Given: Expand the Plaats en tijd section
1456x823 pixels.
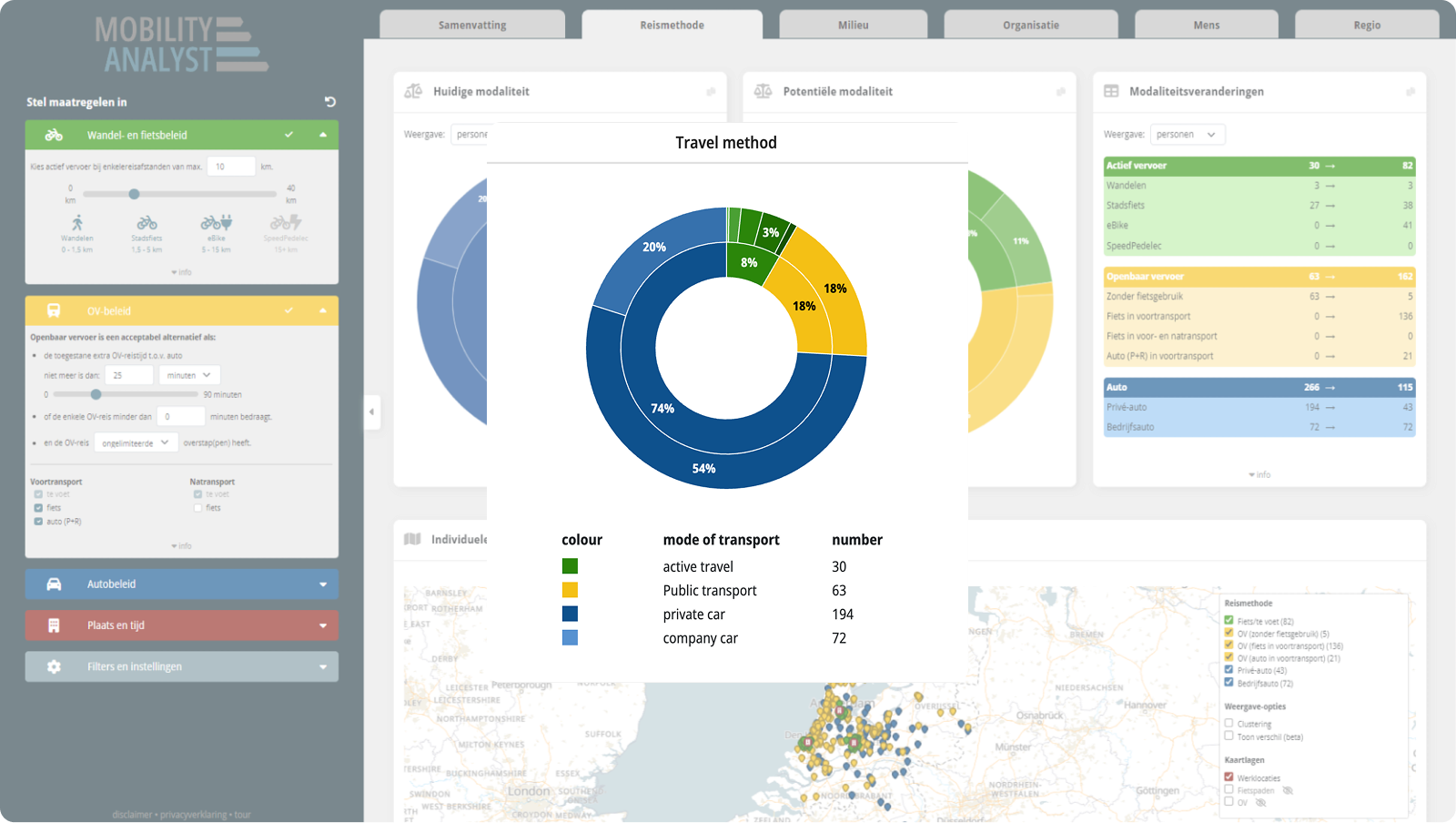Looking at the screenshot, I should tap(182, 625).
